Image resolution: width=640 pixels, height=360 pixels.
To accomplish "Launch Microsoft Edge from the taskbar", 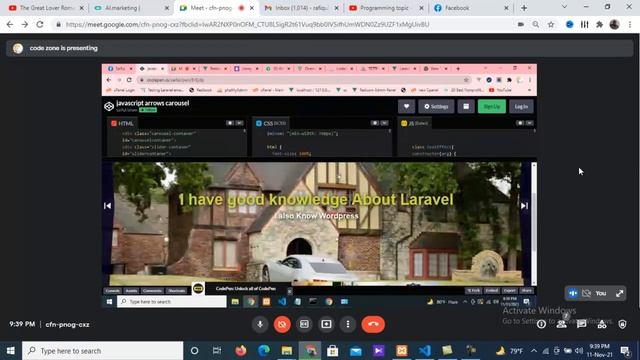I will (264, 351).
